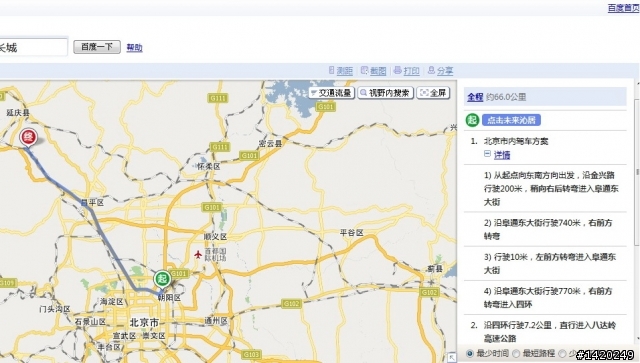
Task: Click the 打印 printer icon
Action: (x=398, y=70)
